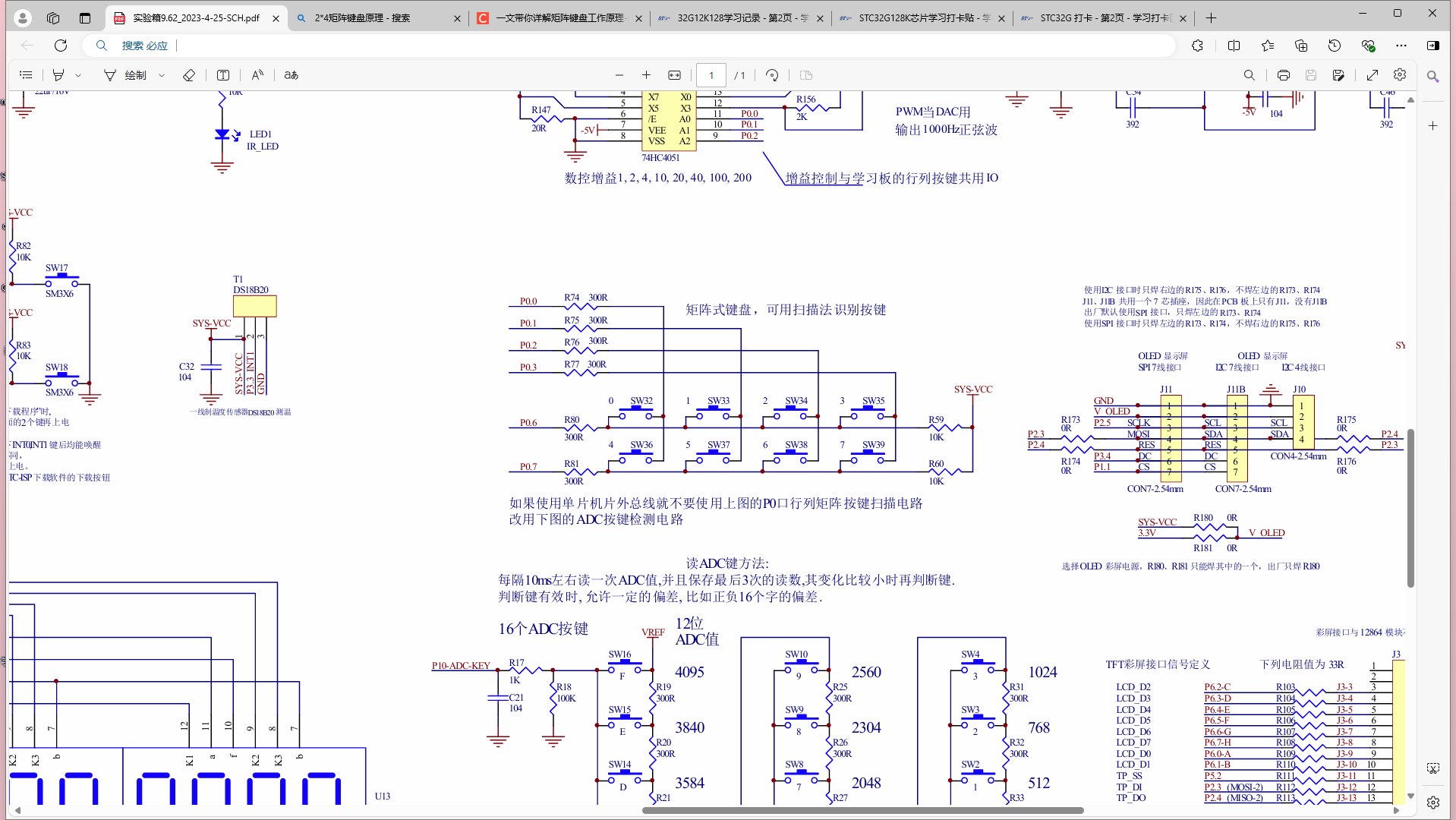Screen dimensions: 1456x820
Task: Close the 32G12K128学习记录 tab
Action: coord(820,18)
